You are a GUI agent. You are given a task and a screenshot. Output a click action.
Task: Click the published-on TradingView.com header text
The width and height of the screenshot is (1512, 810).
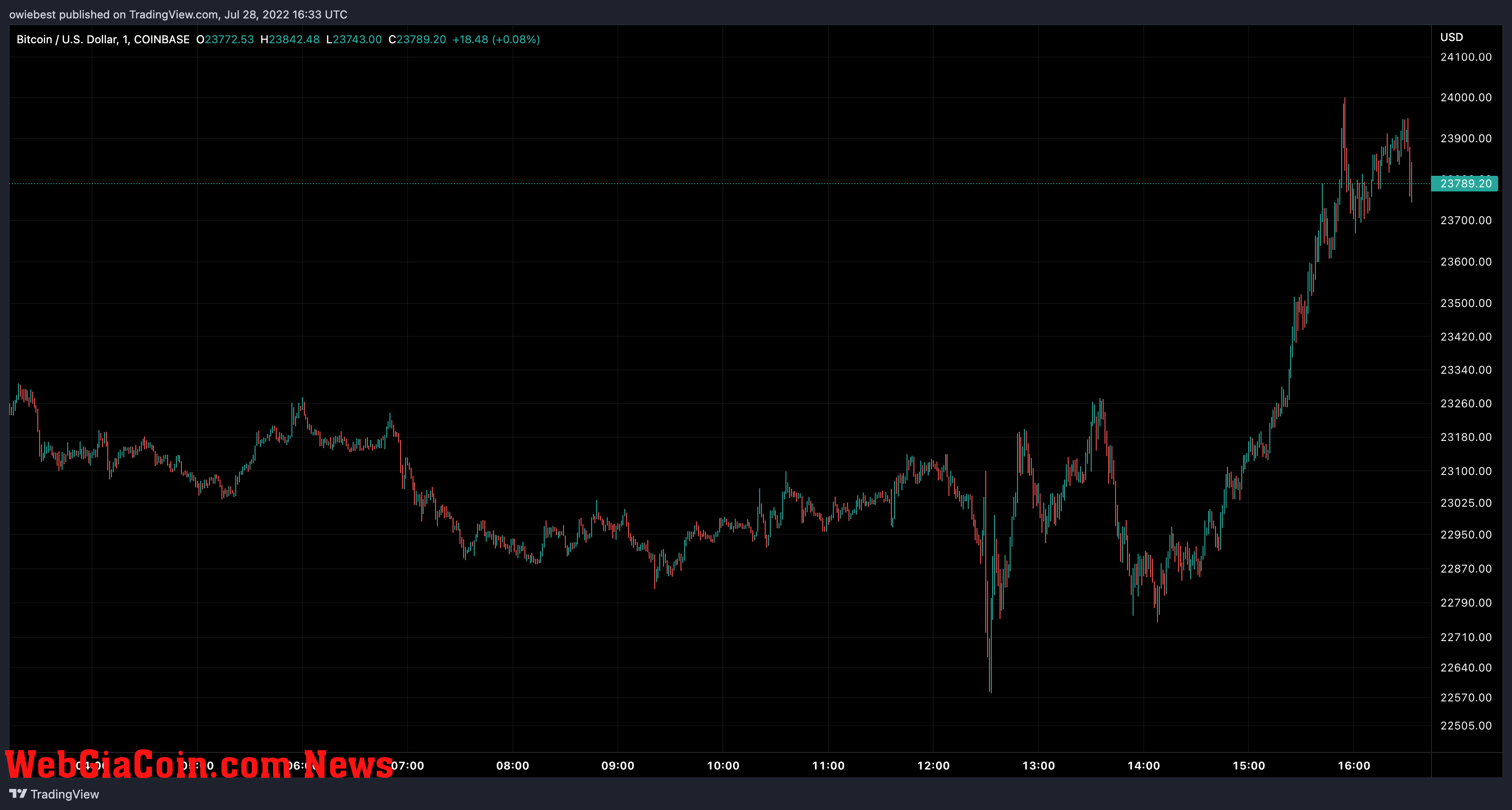(x=179, y=15)
